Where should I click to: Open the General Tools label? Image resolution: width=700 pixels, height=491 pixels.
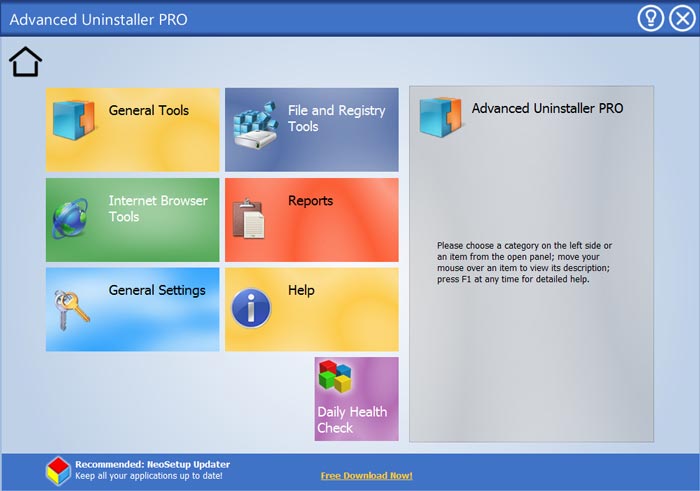[x=149, y=110]
